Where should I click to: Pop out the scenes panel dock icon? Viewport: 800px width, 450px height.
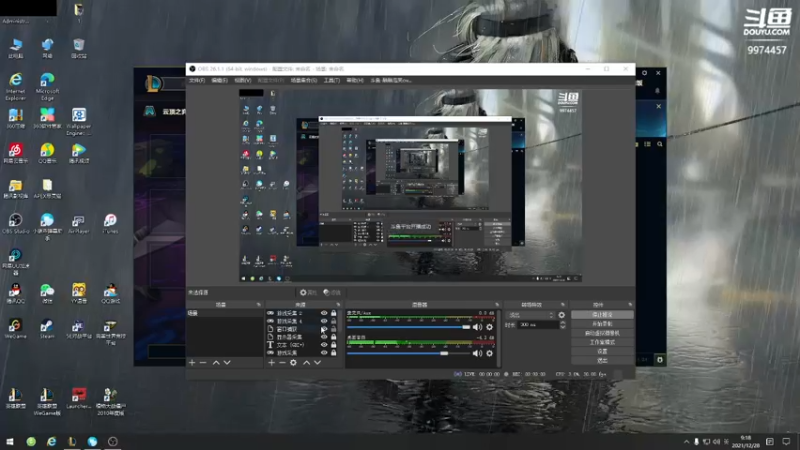coord(259,305)
